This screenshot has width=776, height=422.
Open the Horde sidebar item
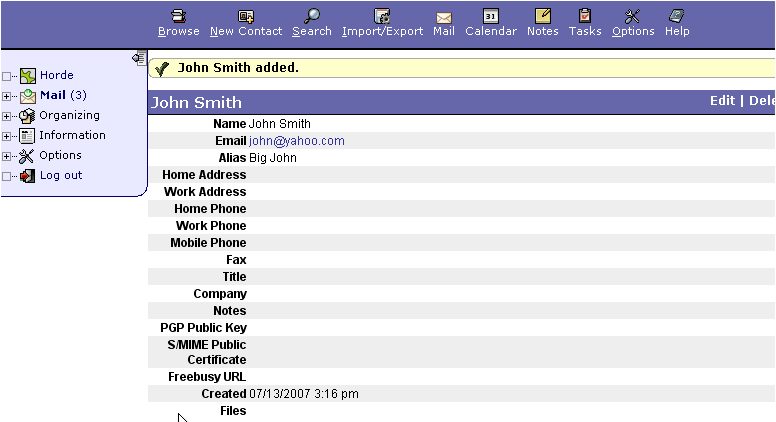[x=56, y=75]
